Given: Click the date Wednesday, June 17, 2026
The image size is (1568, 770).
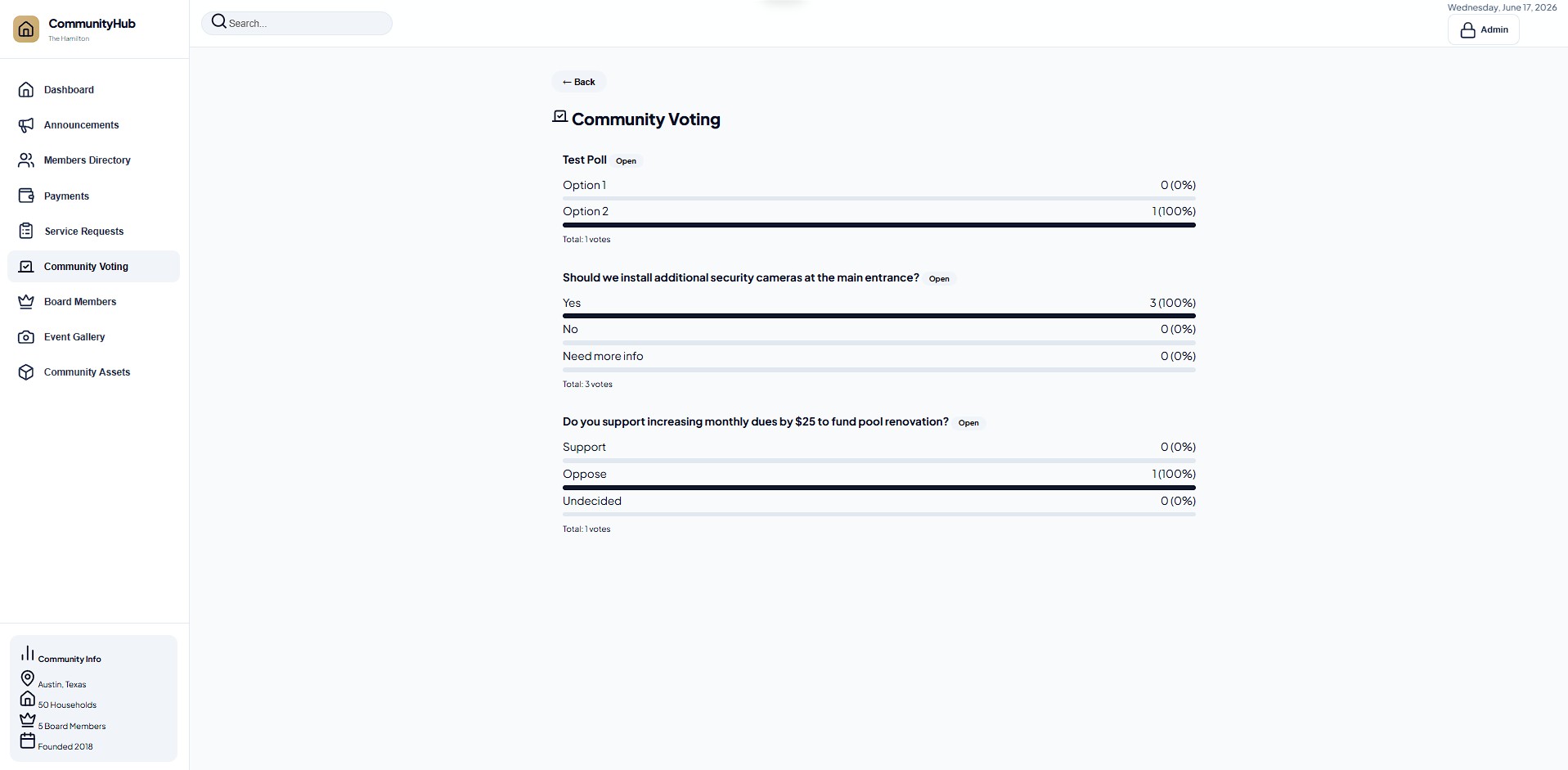Looking at the screenshot, I should (1502, 7).
